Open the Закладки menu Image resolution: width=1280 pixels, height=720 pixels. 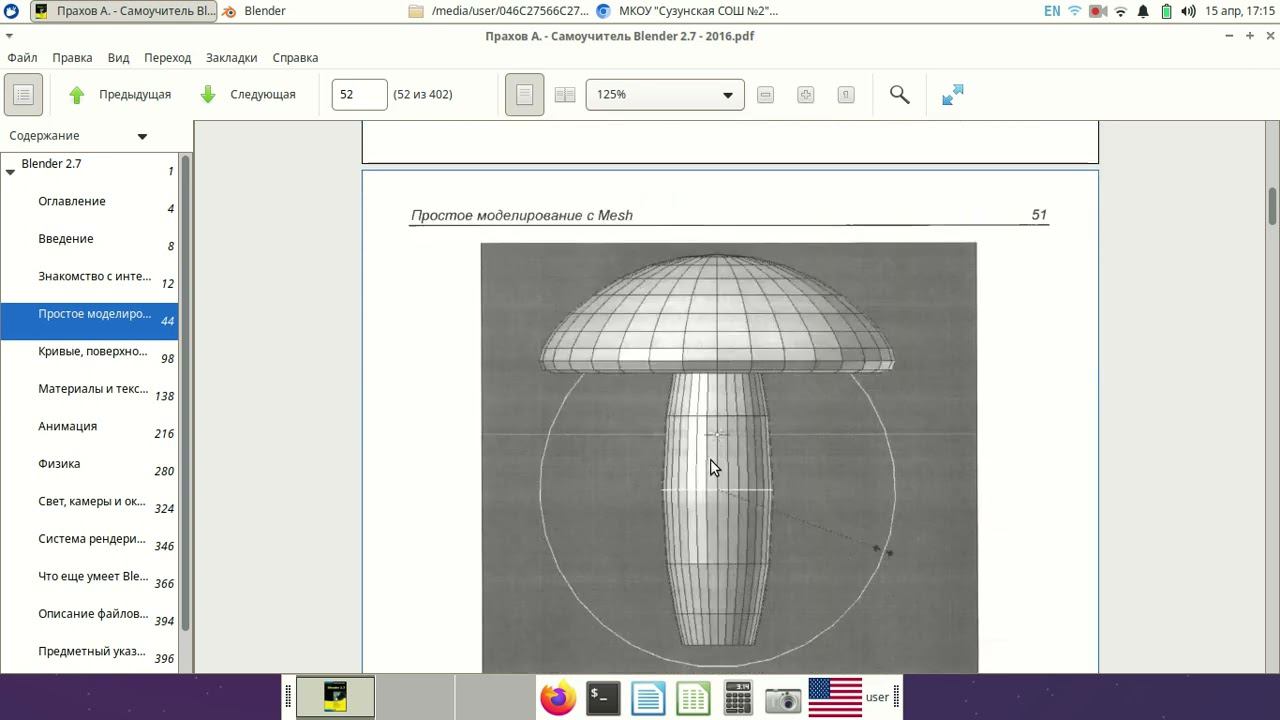(231, 58)
